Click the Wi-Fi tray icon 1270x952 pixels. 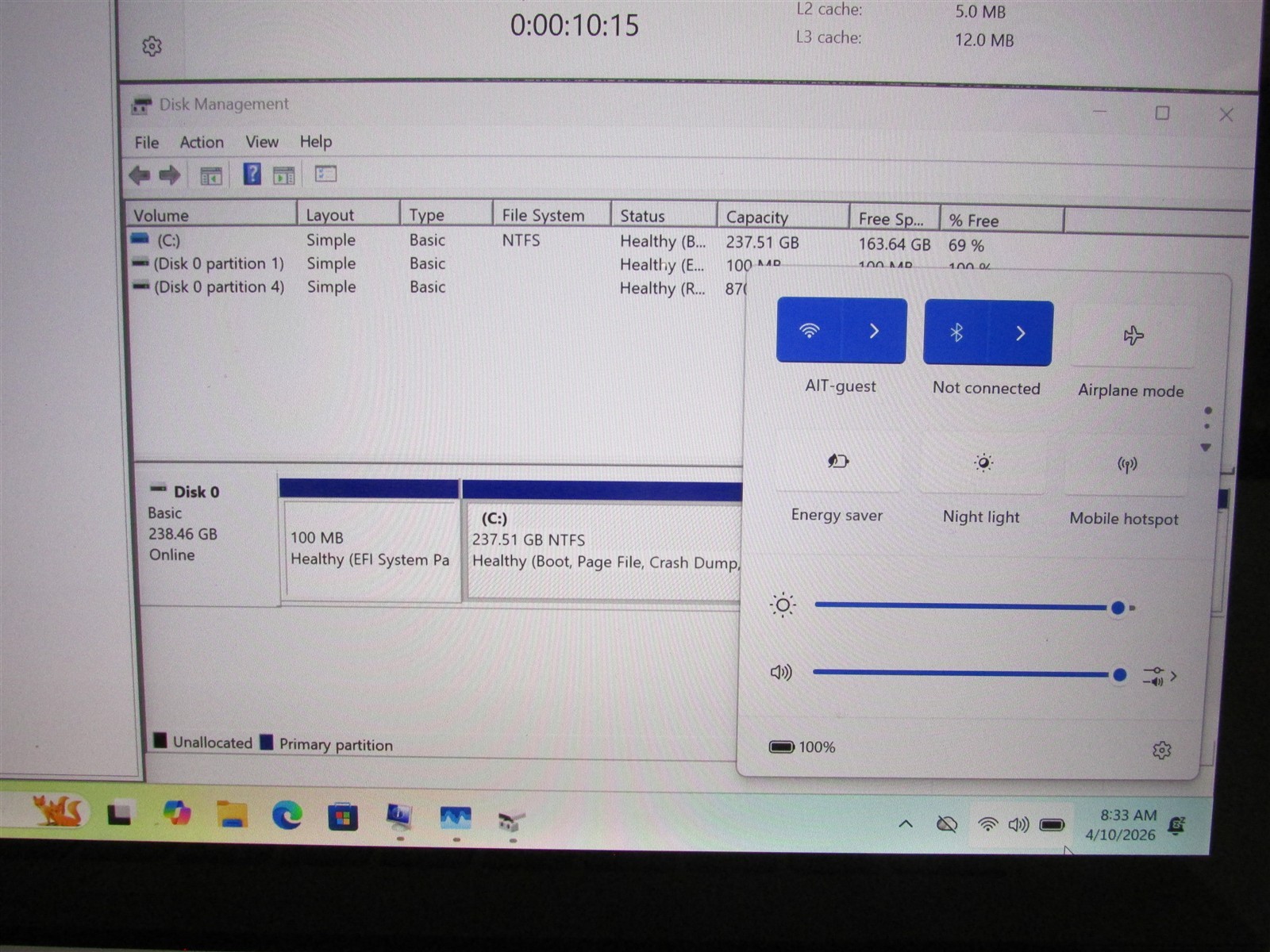point(987,824)
